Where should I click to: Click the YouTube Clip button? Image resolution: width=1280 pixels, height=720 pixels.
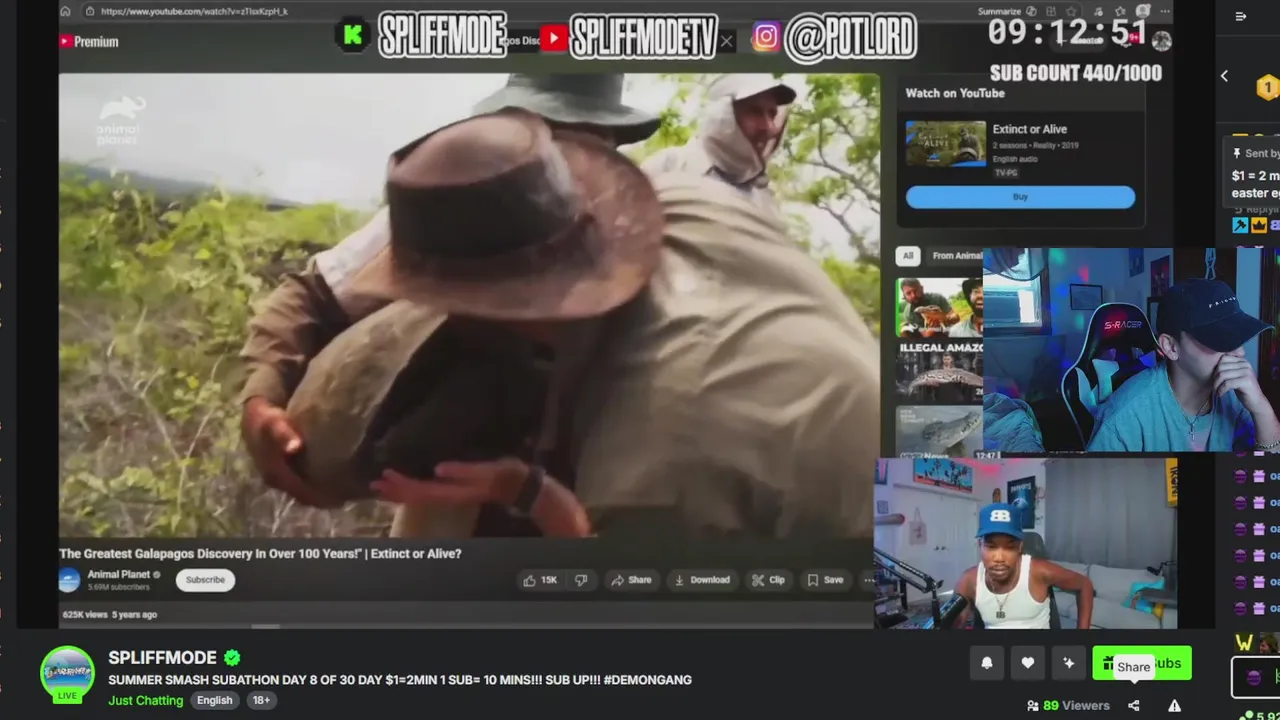(768, 580)
